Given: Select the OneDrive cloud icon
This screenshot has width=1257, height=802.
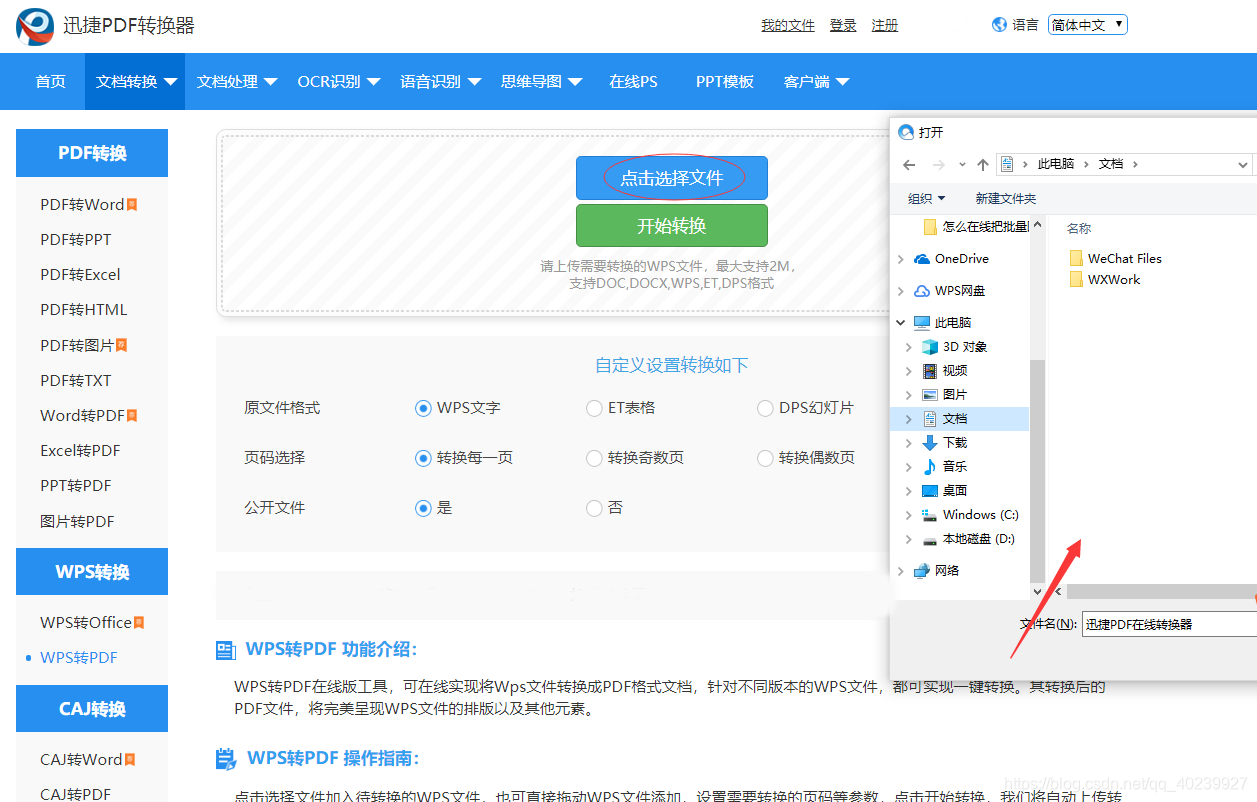Looking at the screenshot, I should coord(922,259).
